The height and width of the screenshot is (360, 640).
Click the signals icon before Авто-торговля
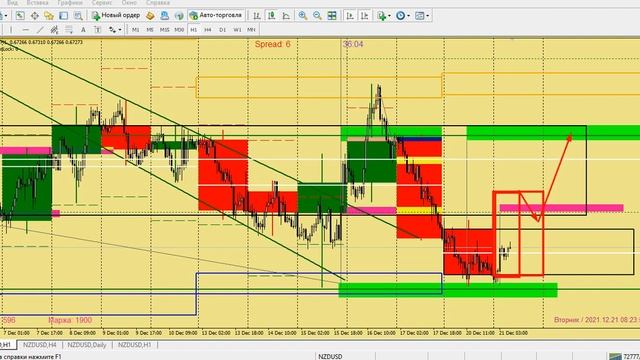(179, 16)
